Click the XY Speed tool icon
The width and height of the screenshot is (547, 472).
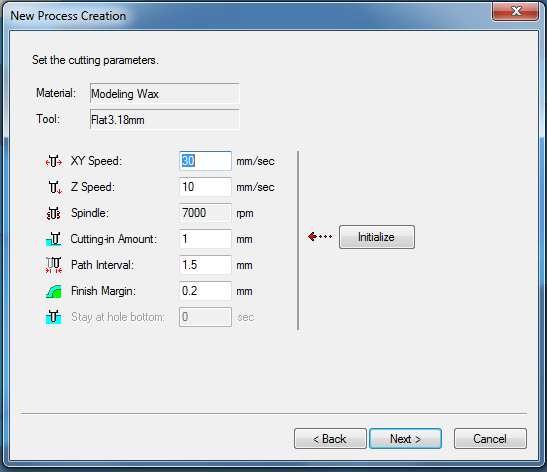53,161
